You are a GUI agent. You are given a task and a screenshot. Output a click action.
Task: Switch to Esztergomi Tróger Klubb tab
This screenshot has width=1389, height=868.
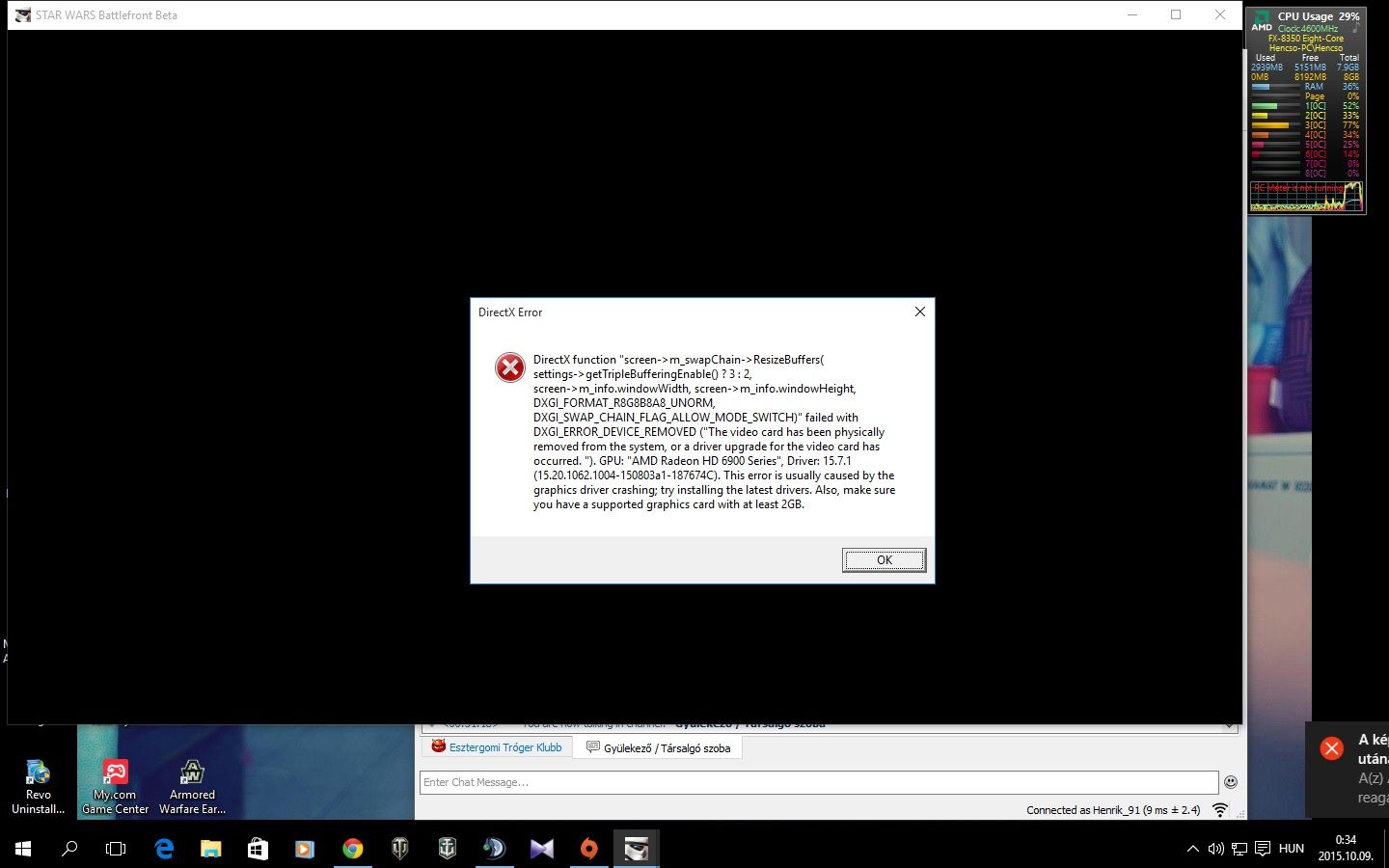coord(497,747)
